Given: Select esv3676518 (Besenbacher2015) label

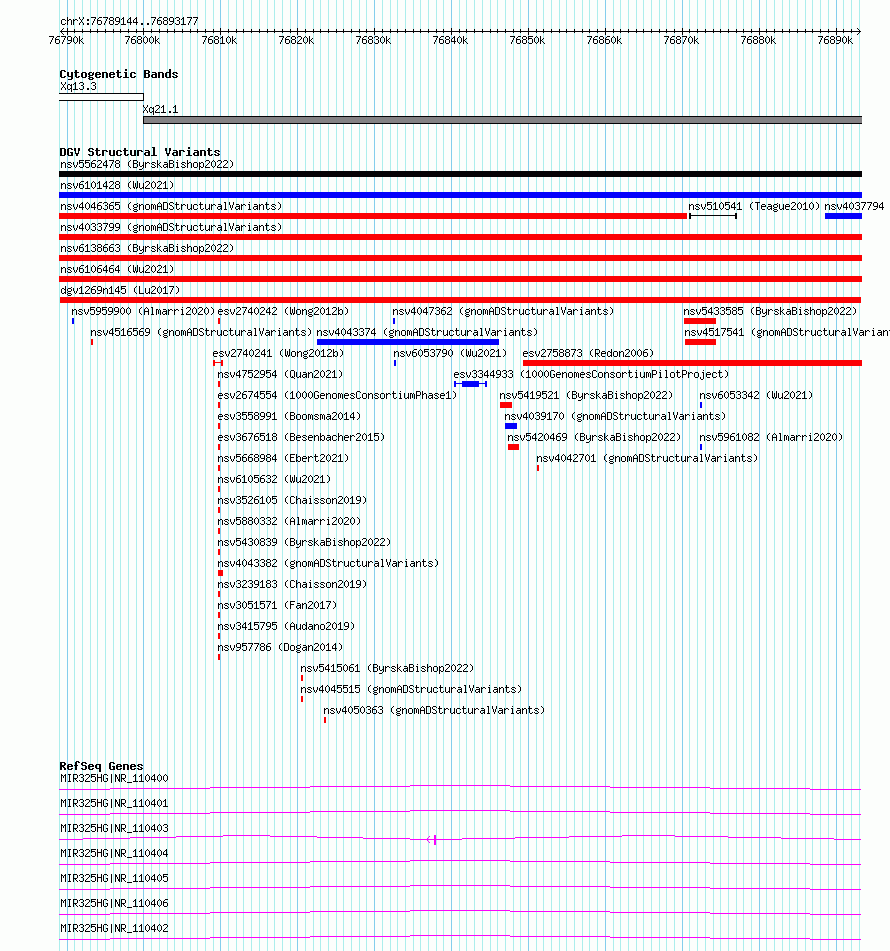Looking at the screenshot, I should [301, 437].
